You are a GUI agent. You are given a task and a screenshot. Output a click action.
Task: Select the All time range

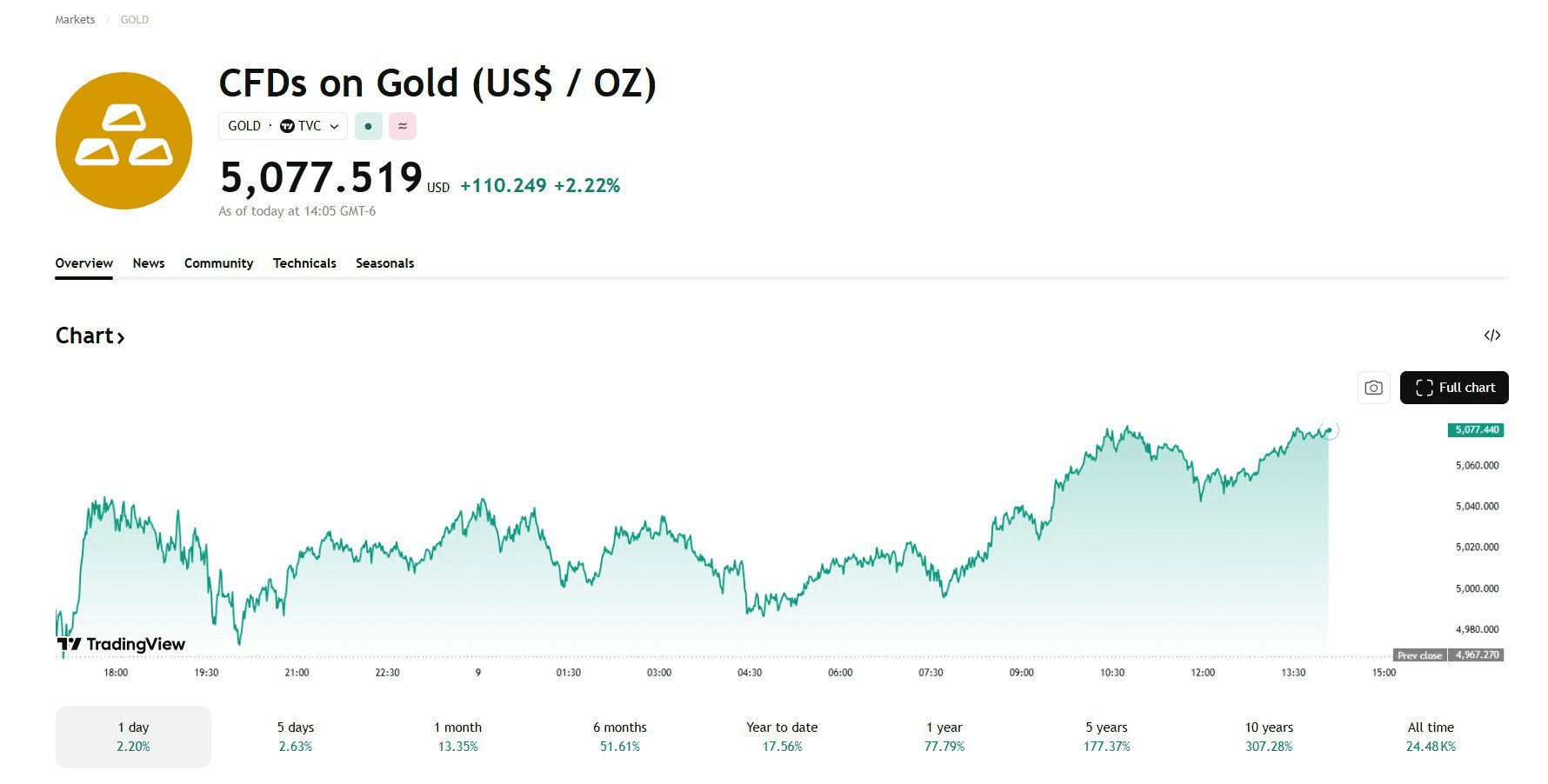point(1431,736)
